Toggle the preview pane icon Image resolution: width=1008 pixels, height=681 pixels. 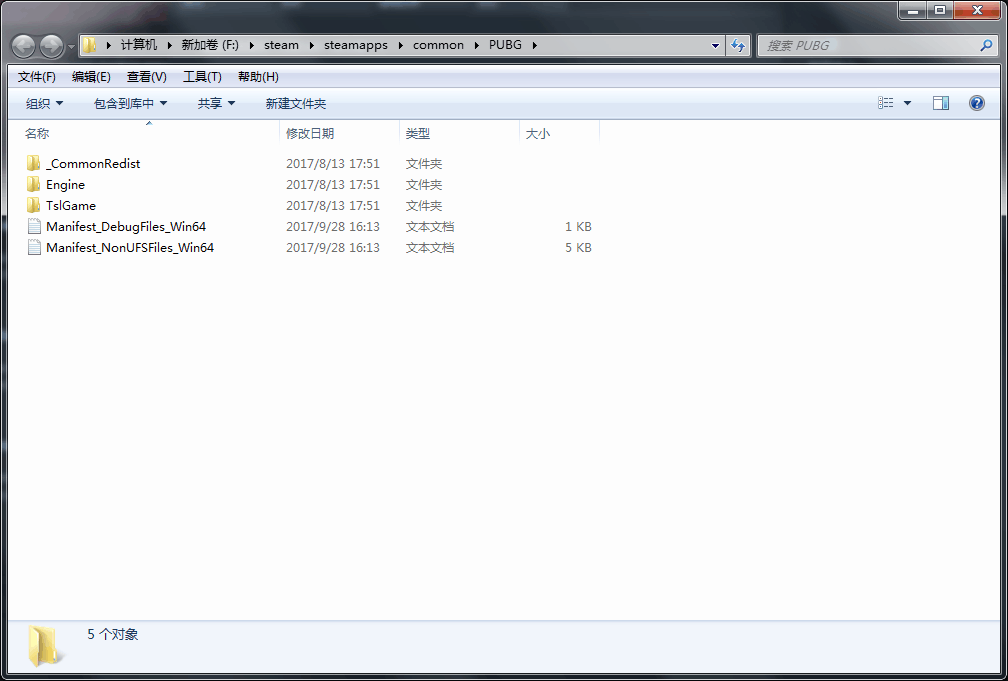(940, 103)
